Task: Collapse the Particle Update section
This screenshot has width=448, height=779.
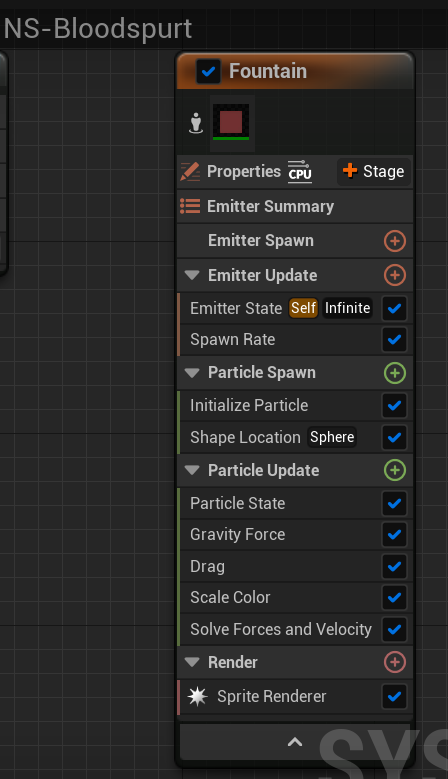Action: [x=192, y=470]
